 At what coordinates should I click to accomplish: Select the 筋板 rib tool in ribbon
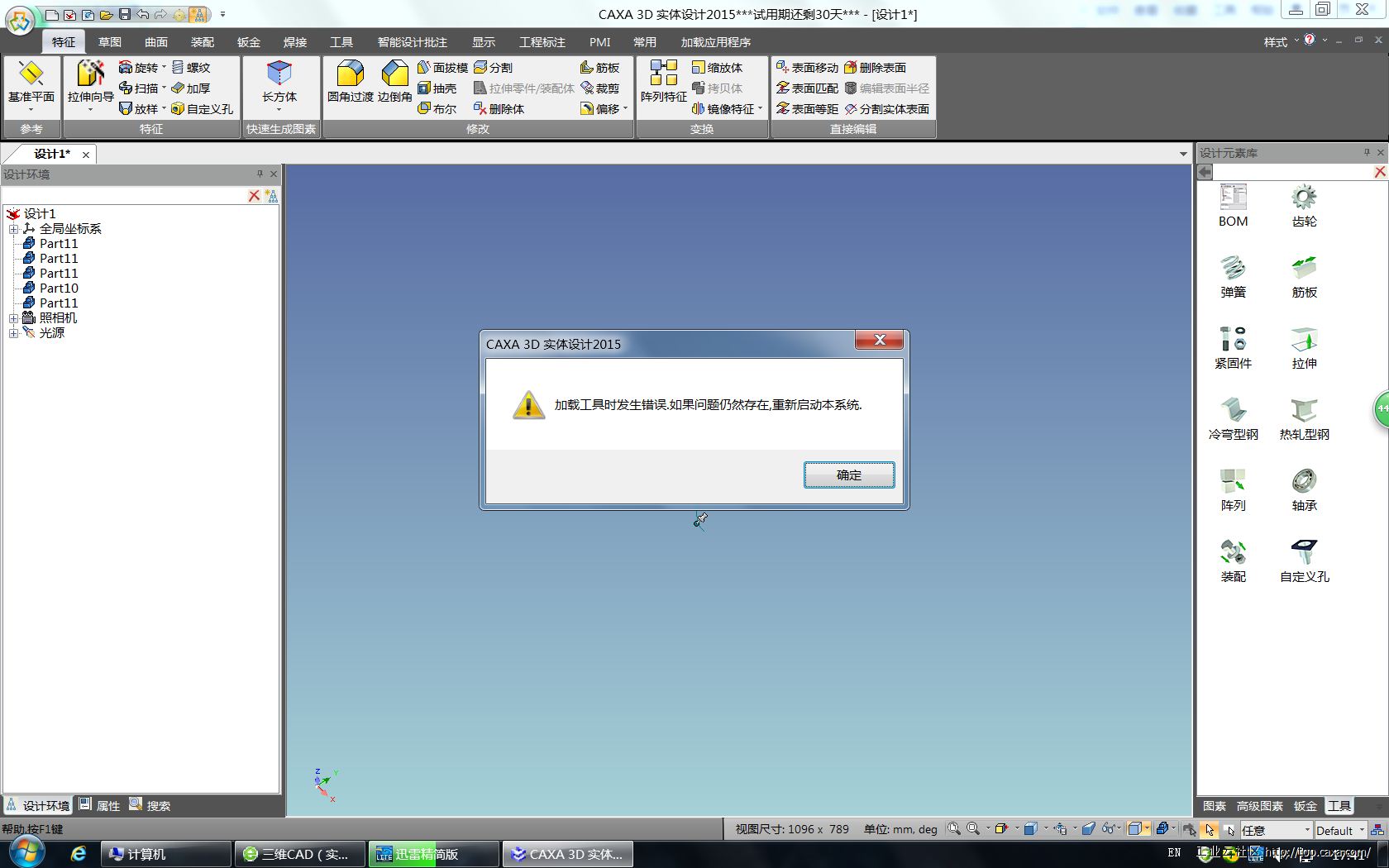pyautogui.click(x=600, y=67)
